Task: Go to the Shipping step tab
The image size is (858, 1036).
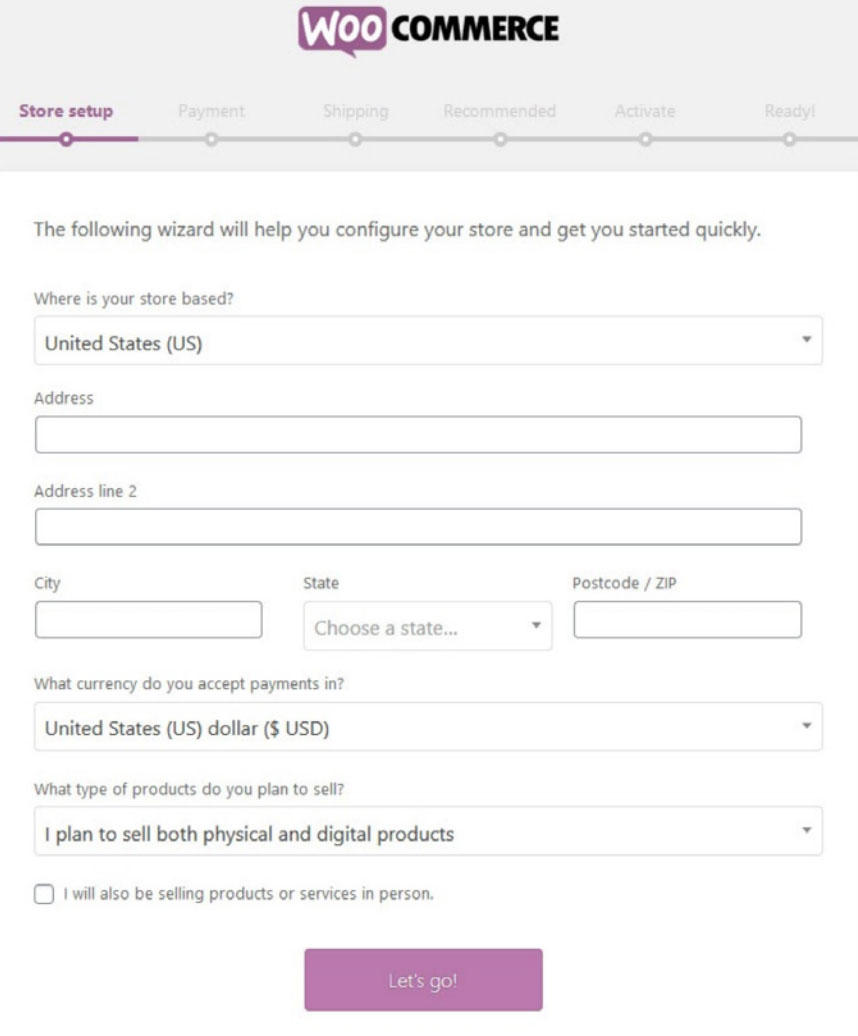Action: 355,111
